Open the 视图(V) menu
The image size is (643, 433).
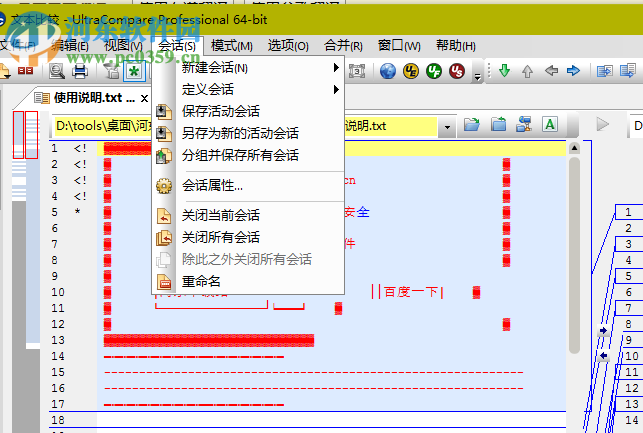coord(123,46)
